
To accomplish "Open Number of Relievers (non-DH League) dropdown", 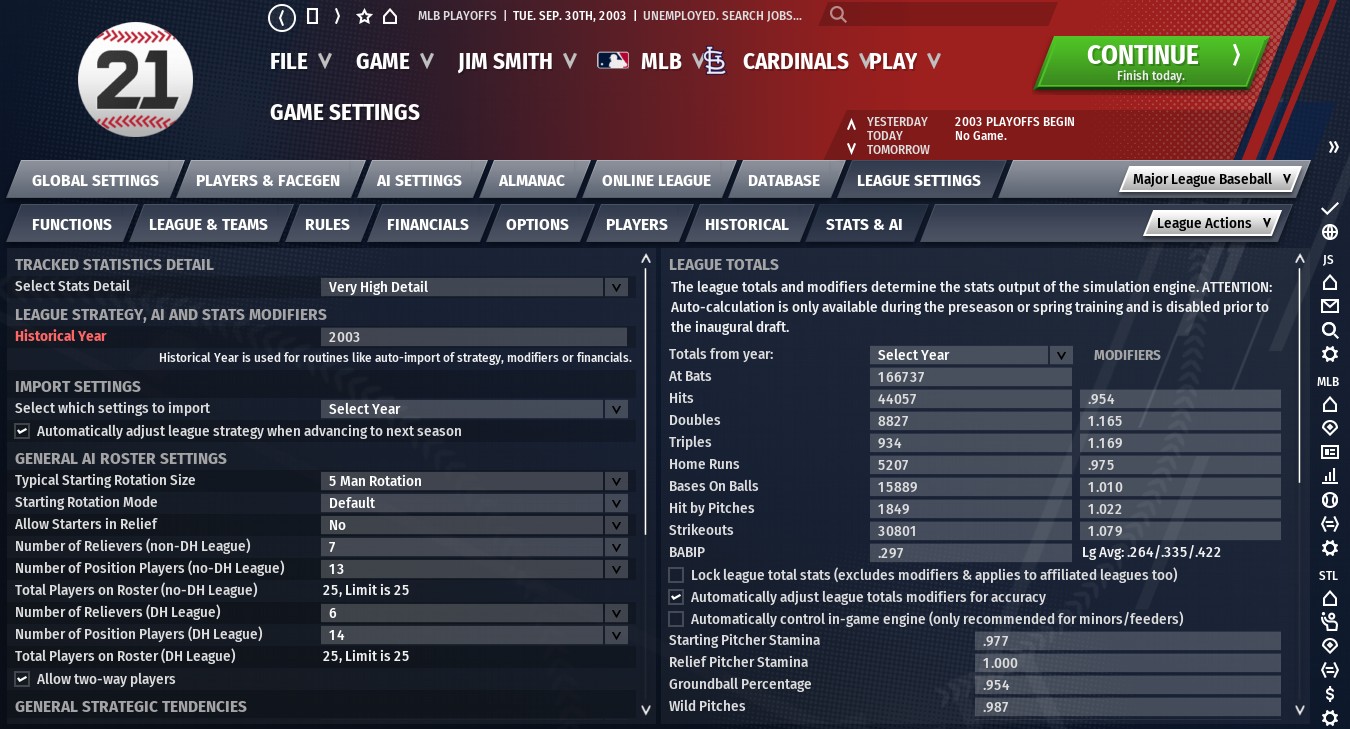I will (474, 547).
